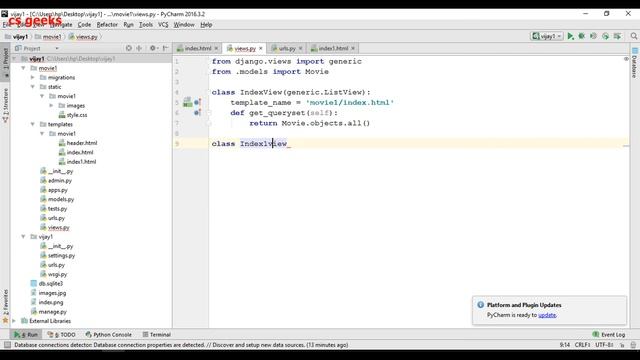Open the Window menu
The height and width of the screenshot is (360, 640).
pyautogui.click(x=184, y=24)
